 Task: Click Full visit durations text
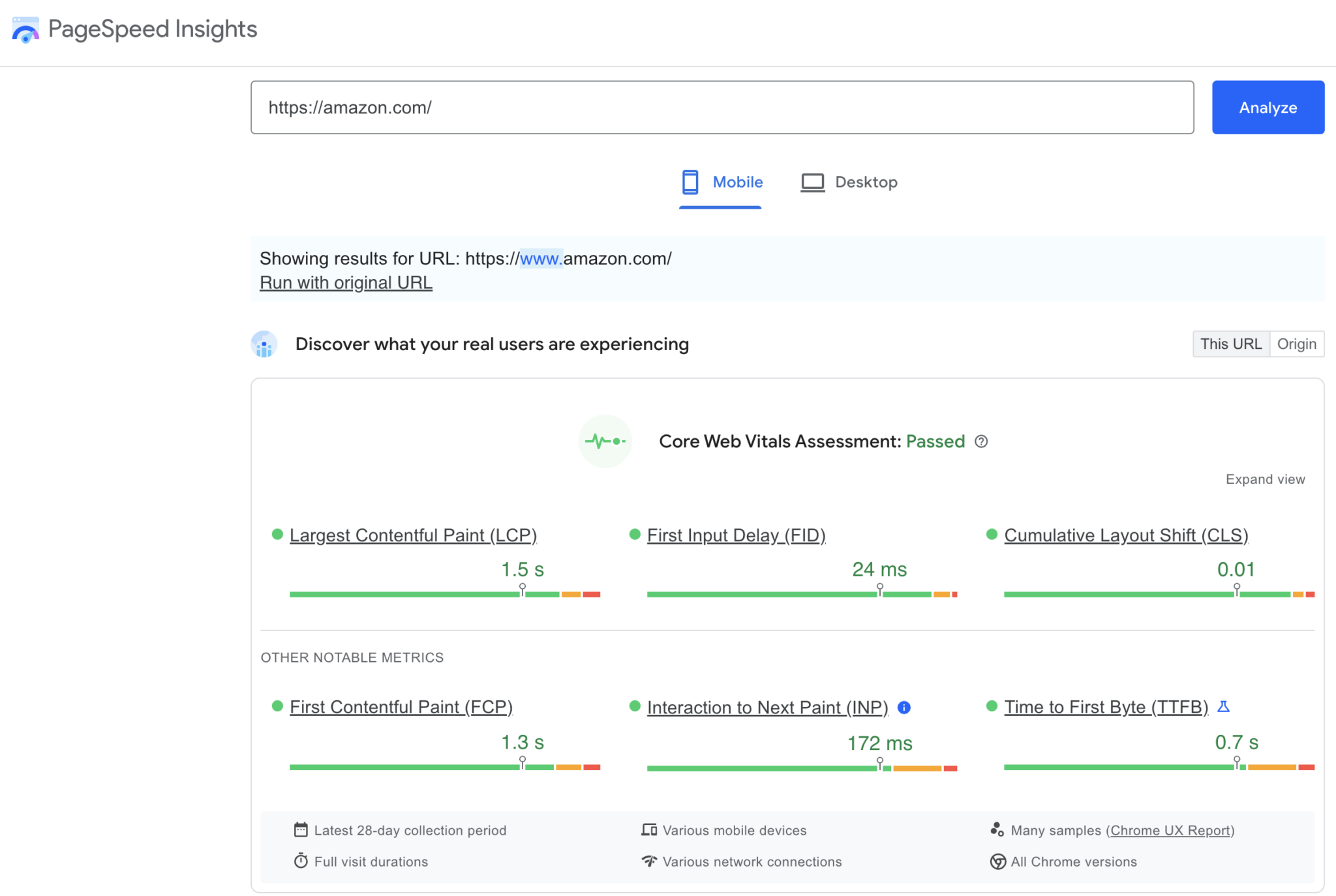(x=371, y=862)
